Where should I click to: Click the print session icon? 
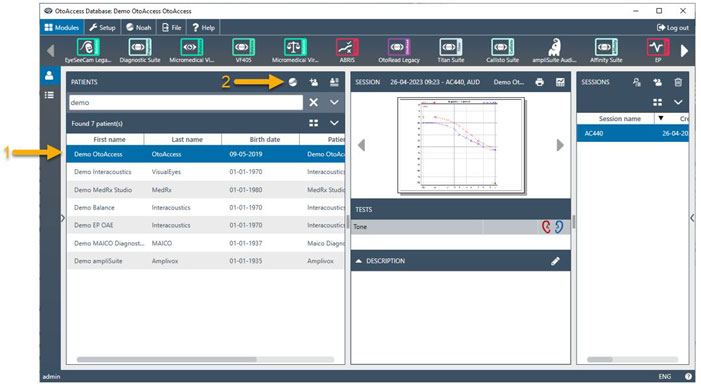coord(540,82)
